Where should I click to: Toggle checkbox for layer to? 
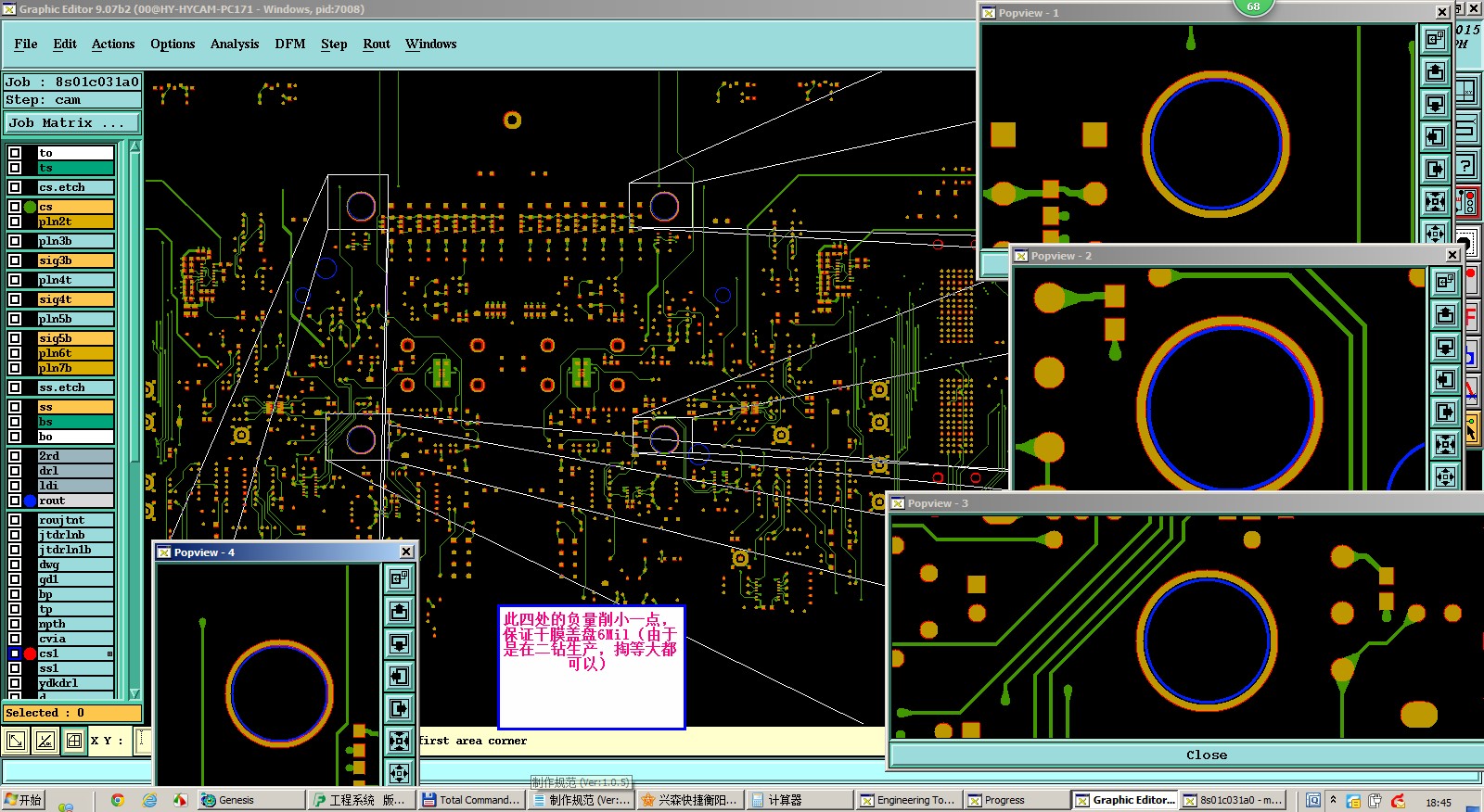(15, 153)
